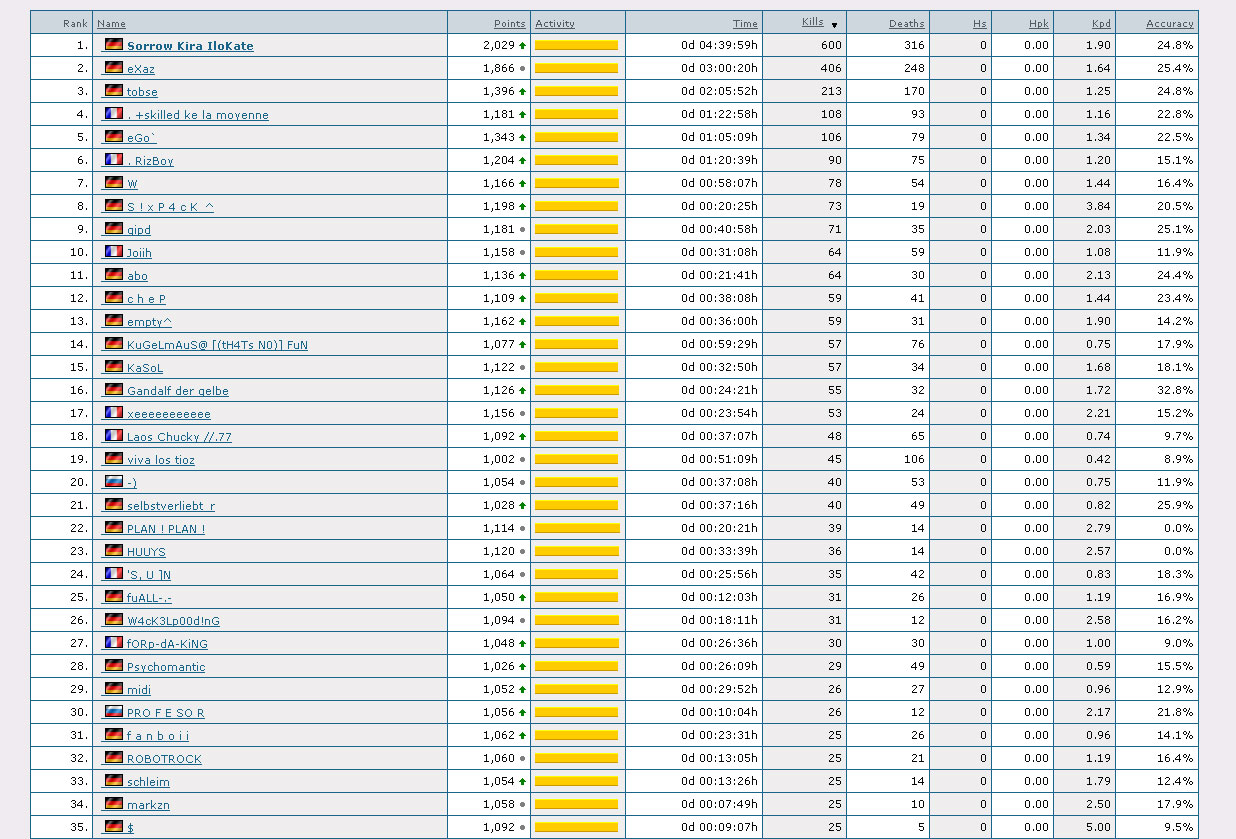Click the flag icon beside xeeeeeeeeeeee

pyautogui.click(x=114, y=413)
